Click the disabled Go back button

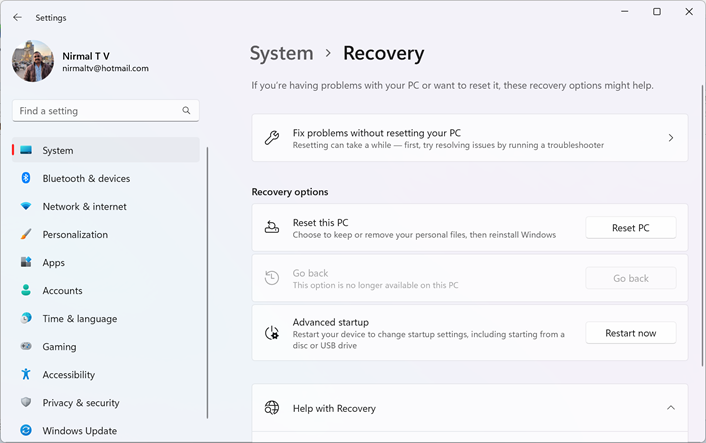(x=630, y=278)
